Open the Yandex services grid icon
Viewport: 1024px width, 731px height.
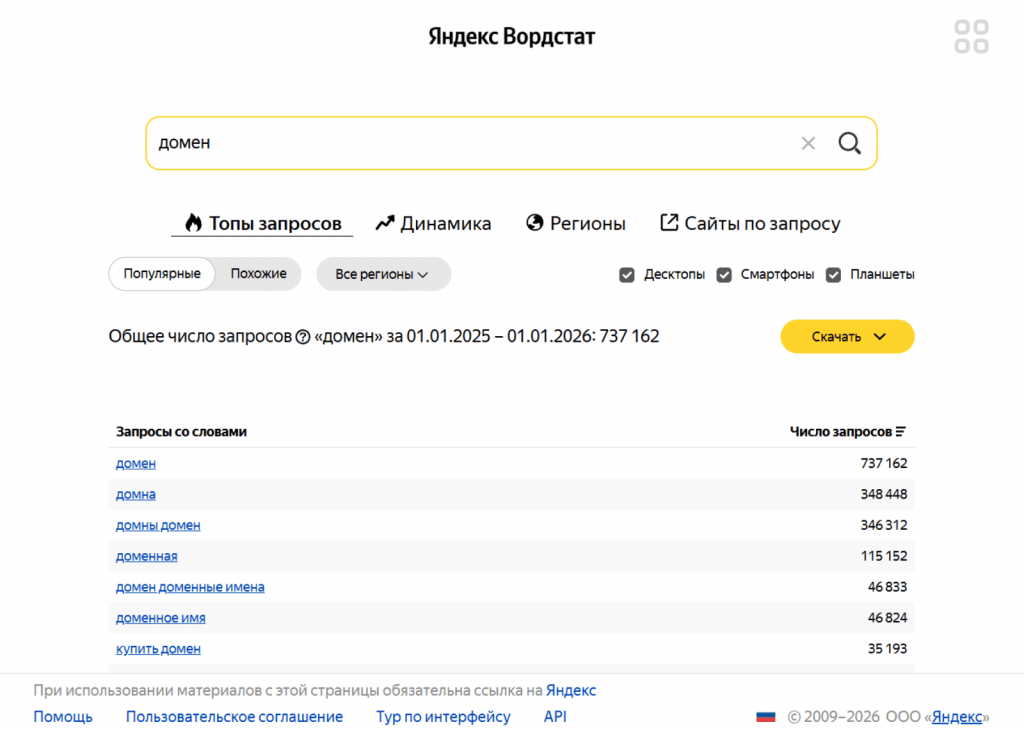click(x=971, y=37)
